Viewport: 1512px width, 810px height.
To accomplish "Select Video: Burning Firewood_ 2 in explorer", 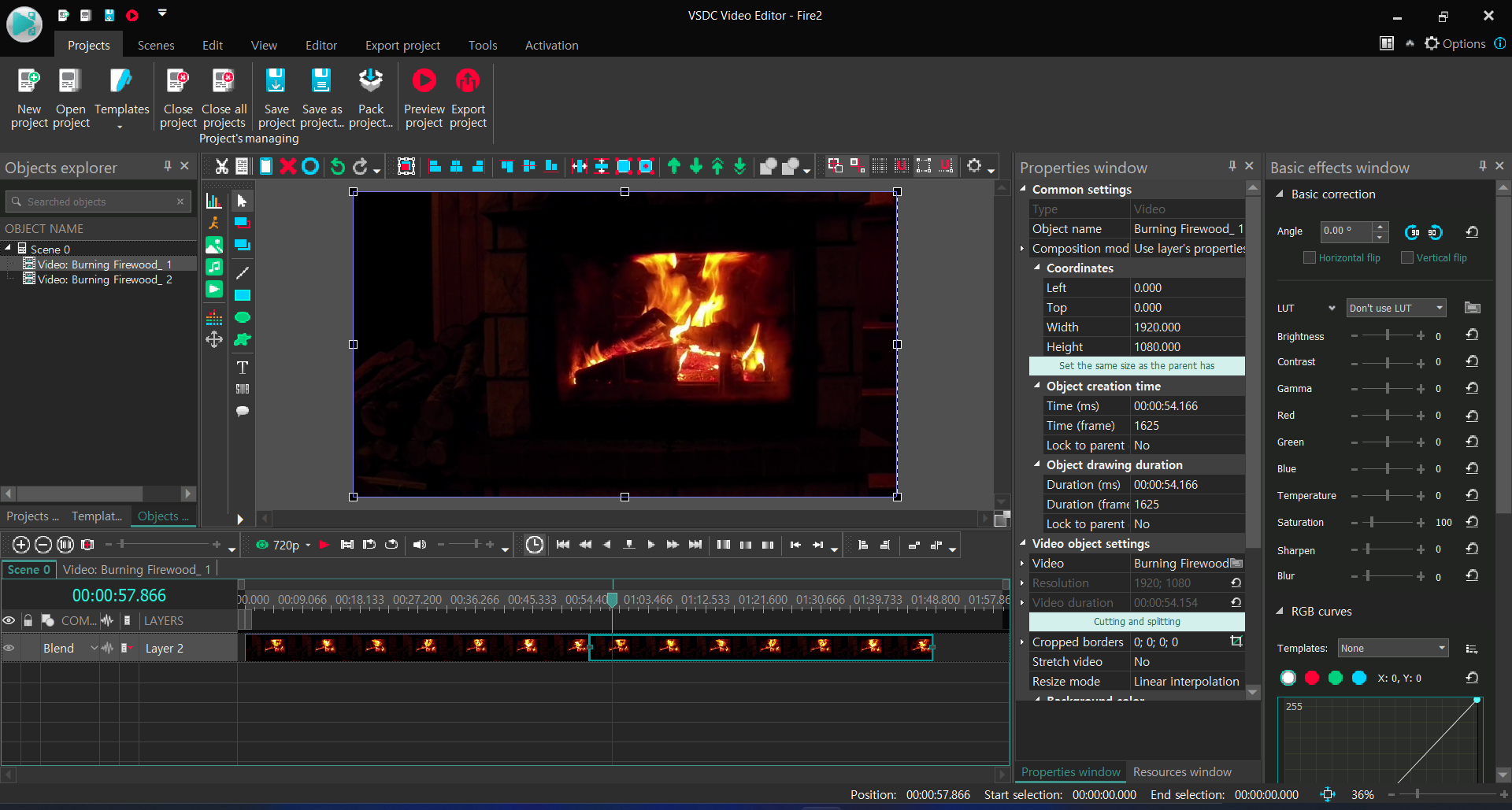I will tap(105, 279).
